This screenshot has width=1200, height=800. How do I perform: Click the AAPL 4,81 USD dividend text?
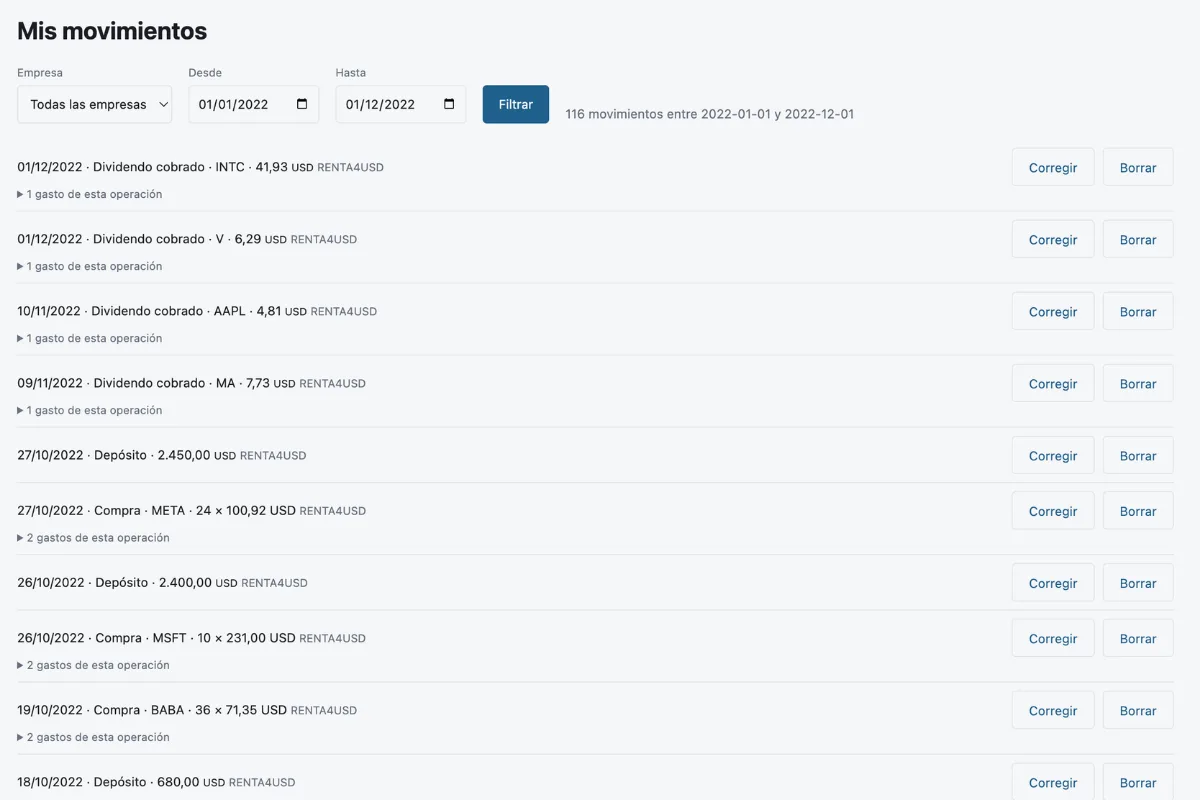197,311
